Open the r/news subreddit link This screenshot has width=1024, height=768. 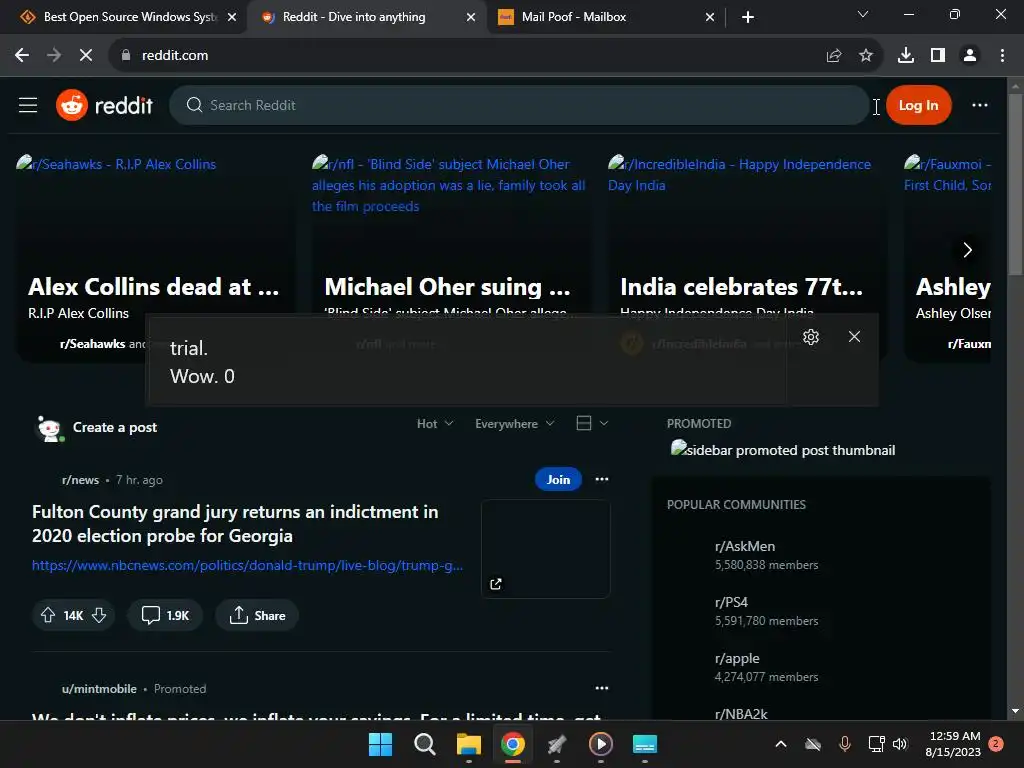(x=80, y=480)
